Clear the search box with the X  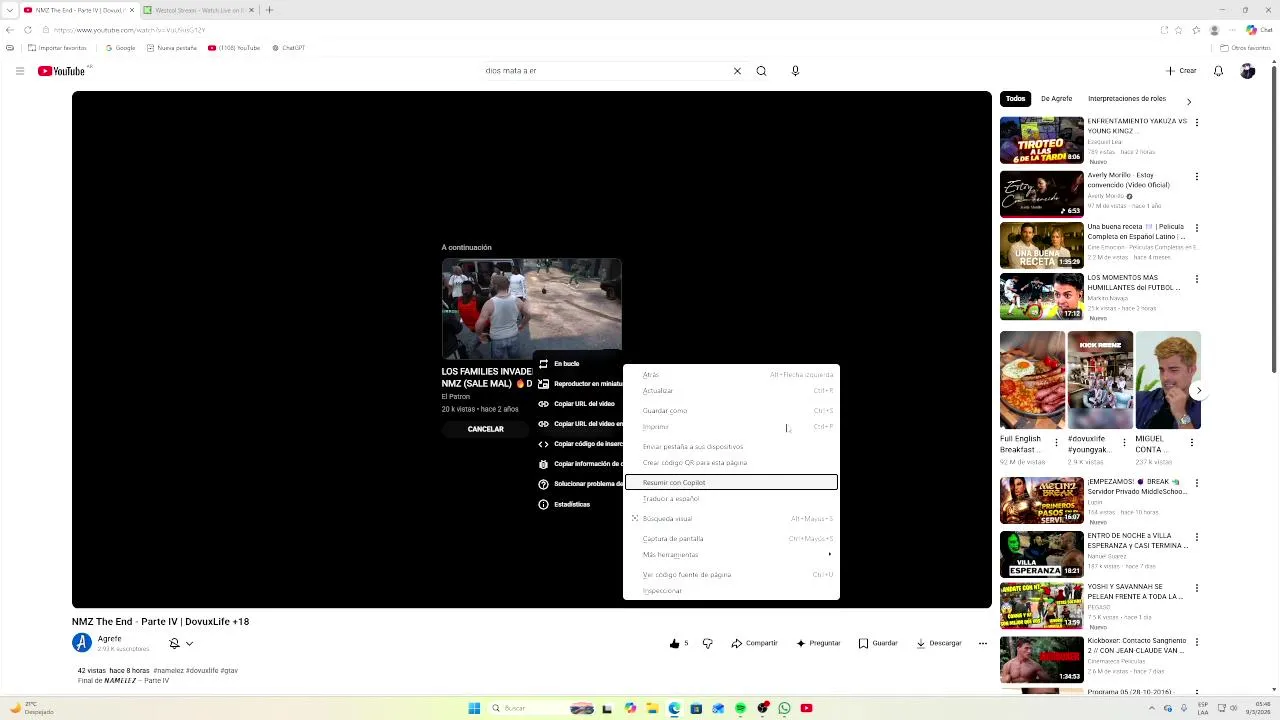coord(737,71)
